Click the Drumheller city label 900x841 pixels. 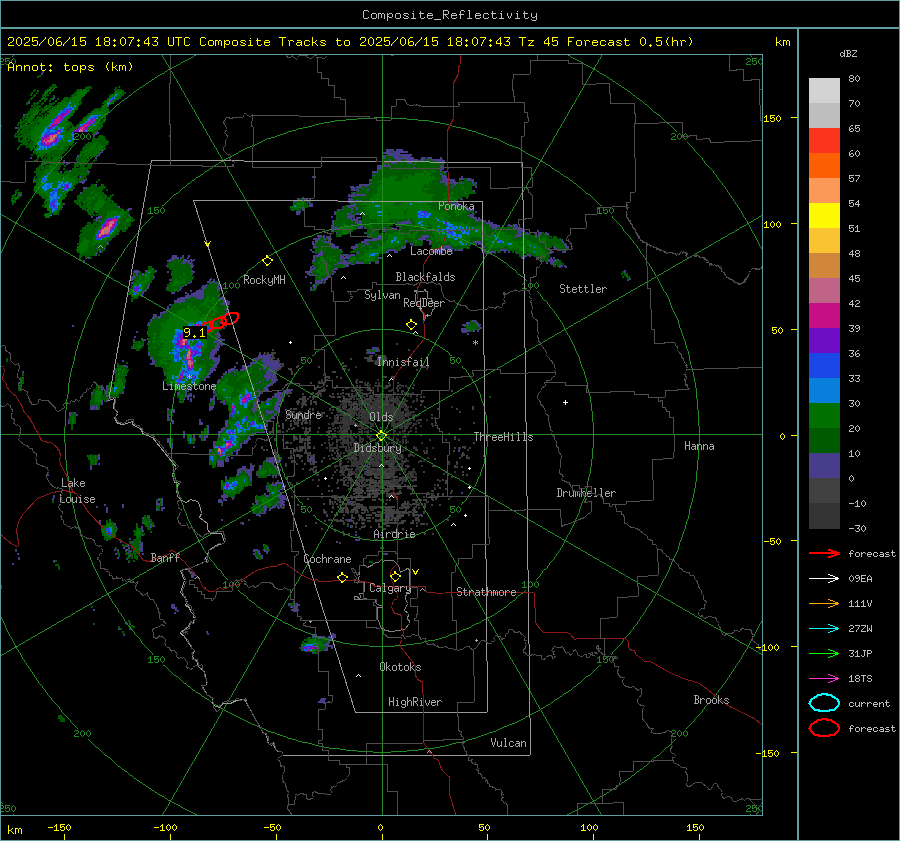[x=586, y=493]
